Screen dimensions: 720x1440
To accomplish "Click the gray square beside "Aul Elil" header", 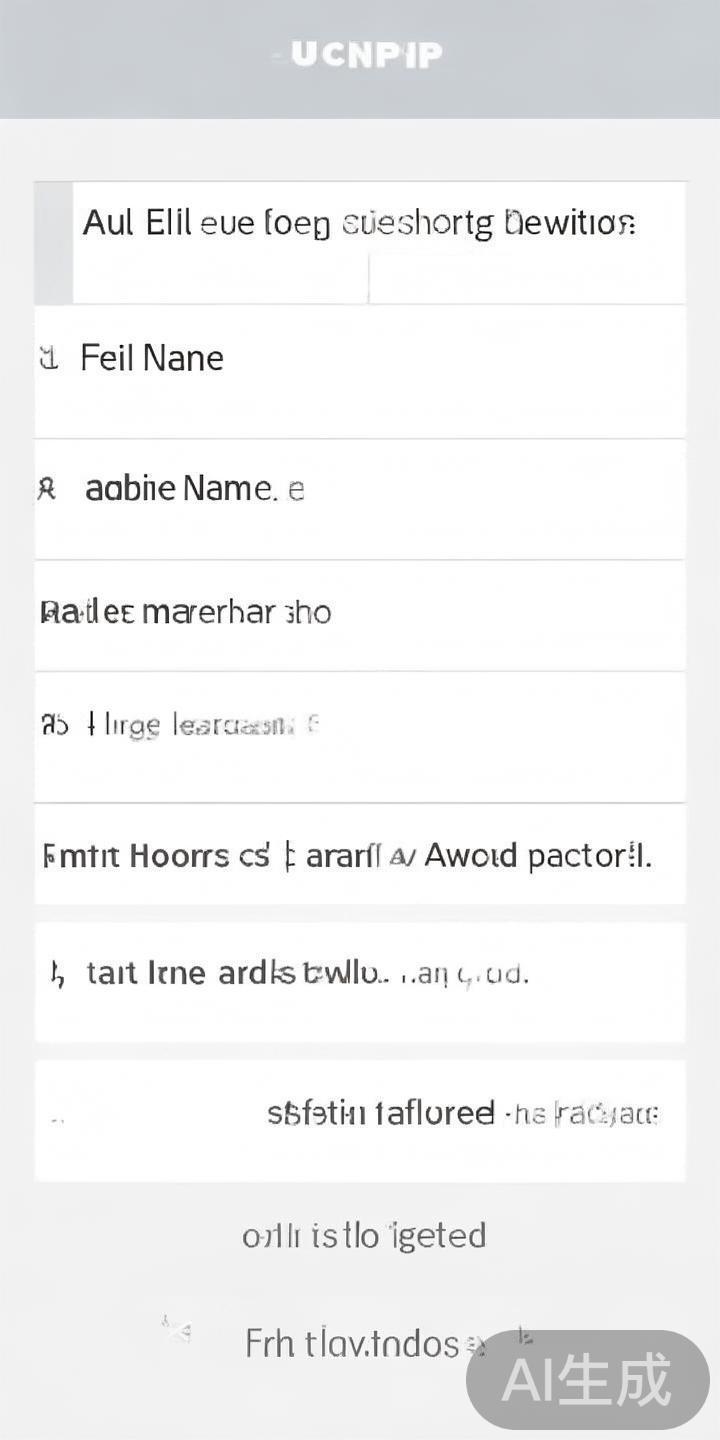I will 53,243.
